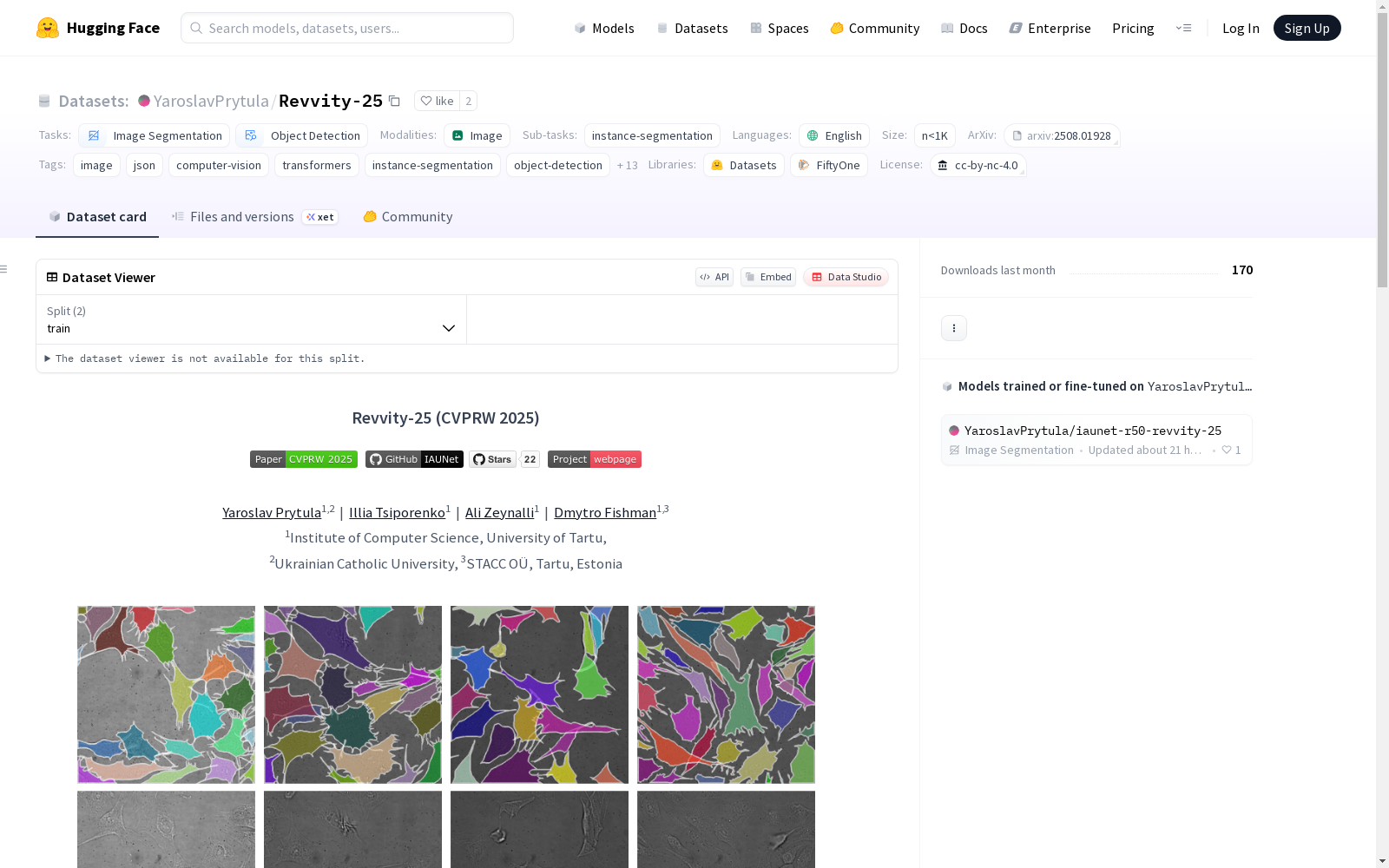Click the Image modality tag
Screen dimensions: 1389x868
tap(477, 135)
